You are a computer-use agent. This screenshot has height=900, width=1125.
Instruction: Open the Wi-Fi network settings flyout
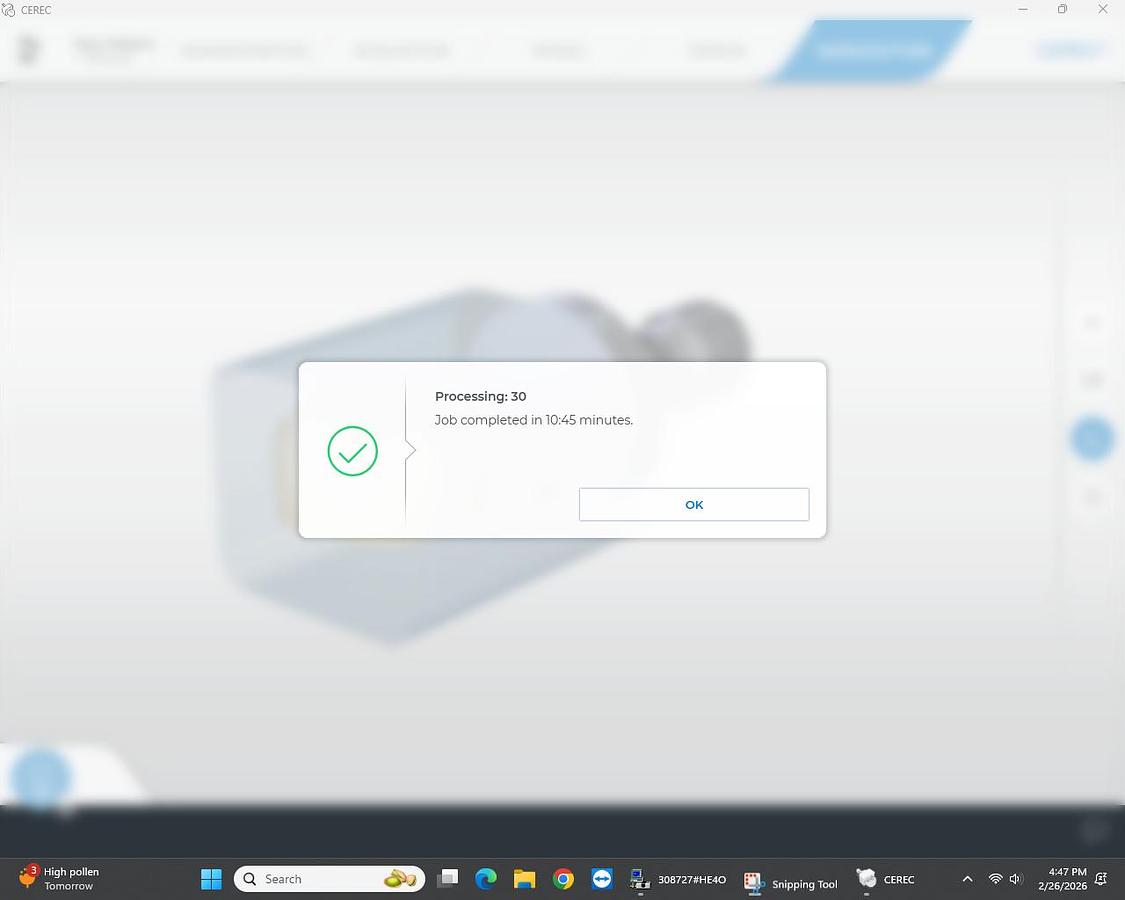pos(995,879)
